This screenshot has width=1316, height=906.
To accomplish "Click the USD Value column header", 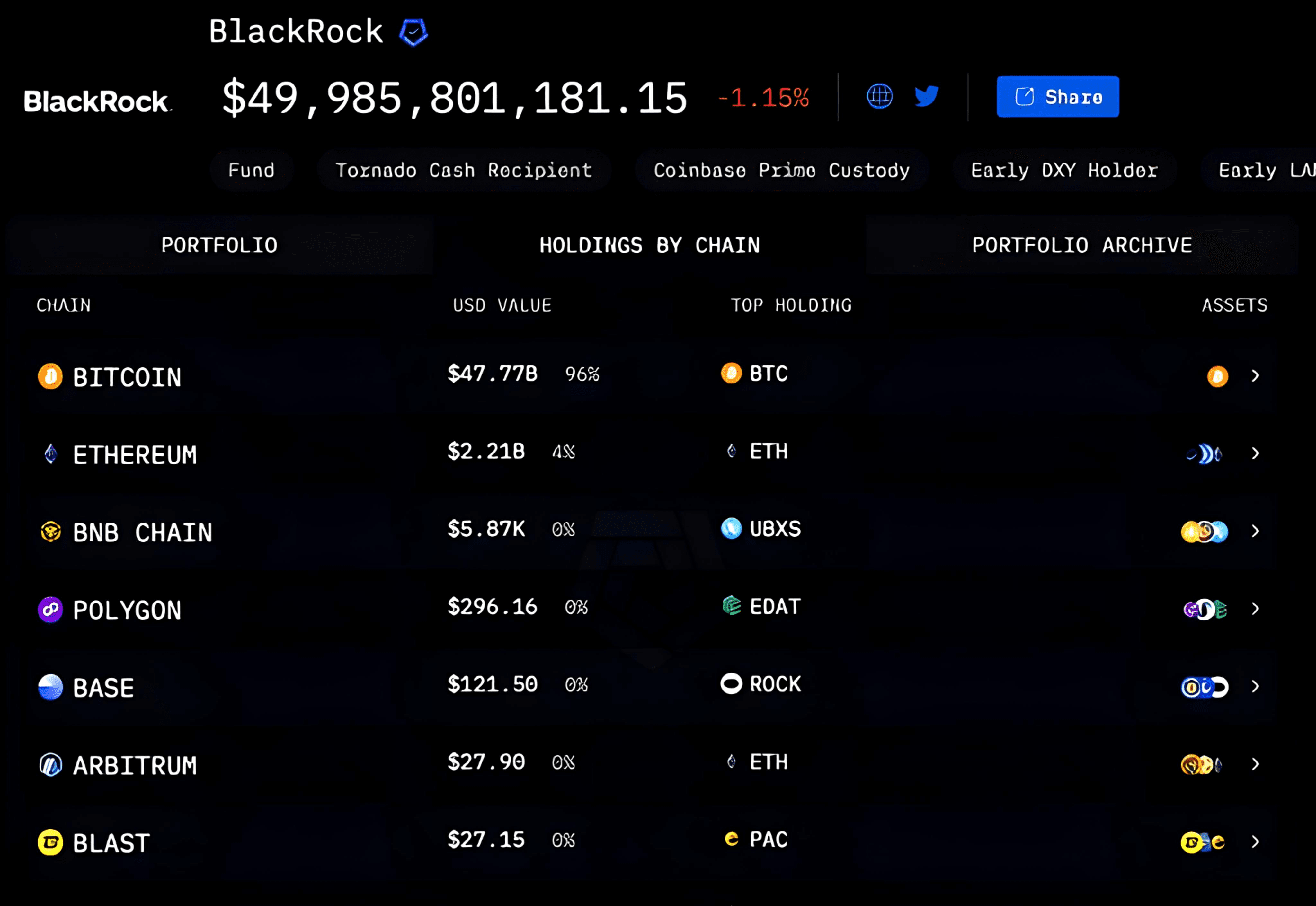I will click(x=502, y=305).
